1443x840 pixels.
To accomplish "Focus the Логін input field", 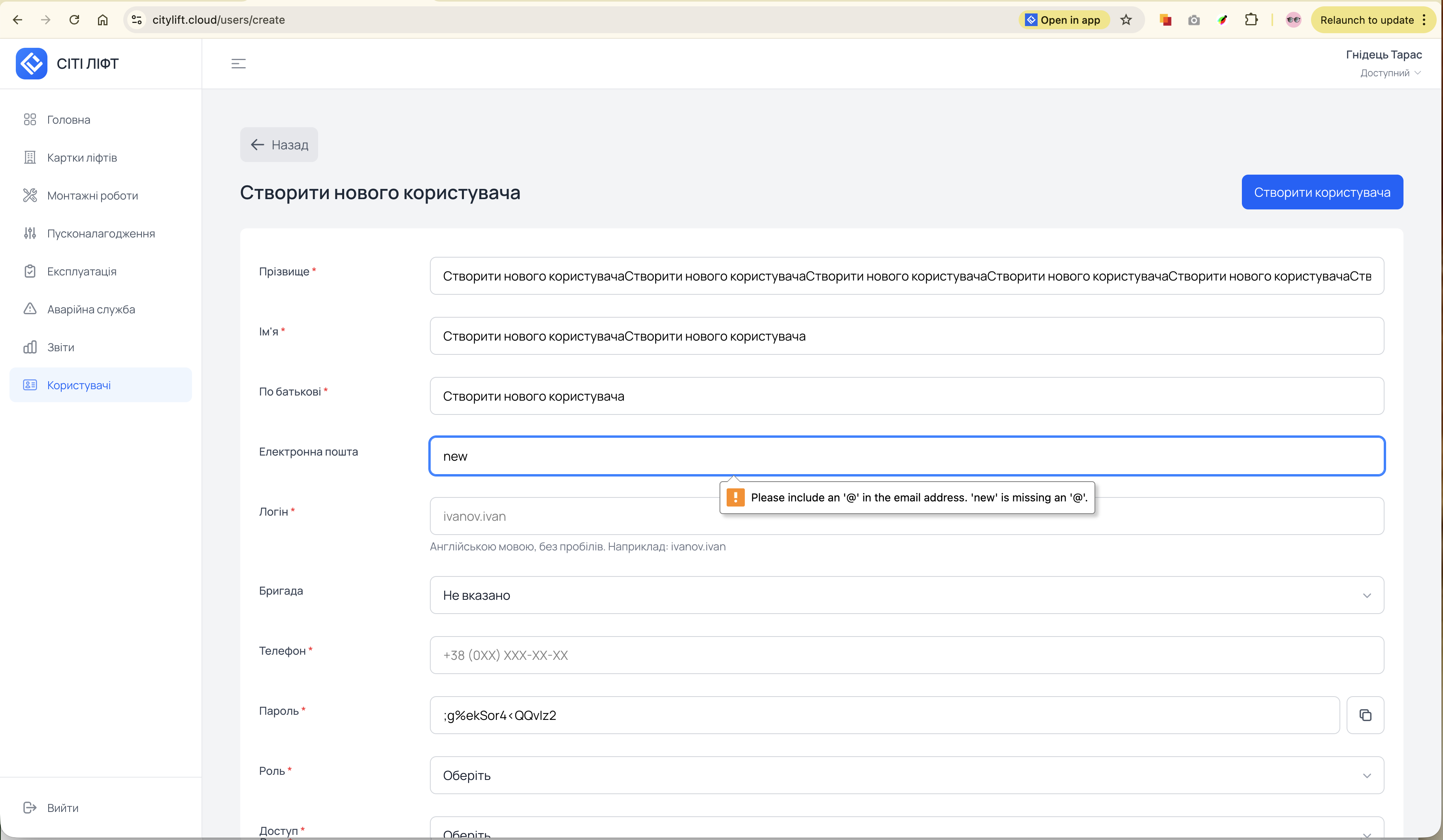I will 573,516.
